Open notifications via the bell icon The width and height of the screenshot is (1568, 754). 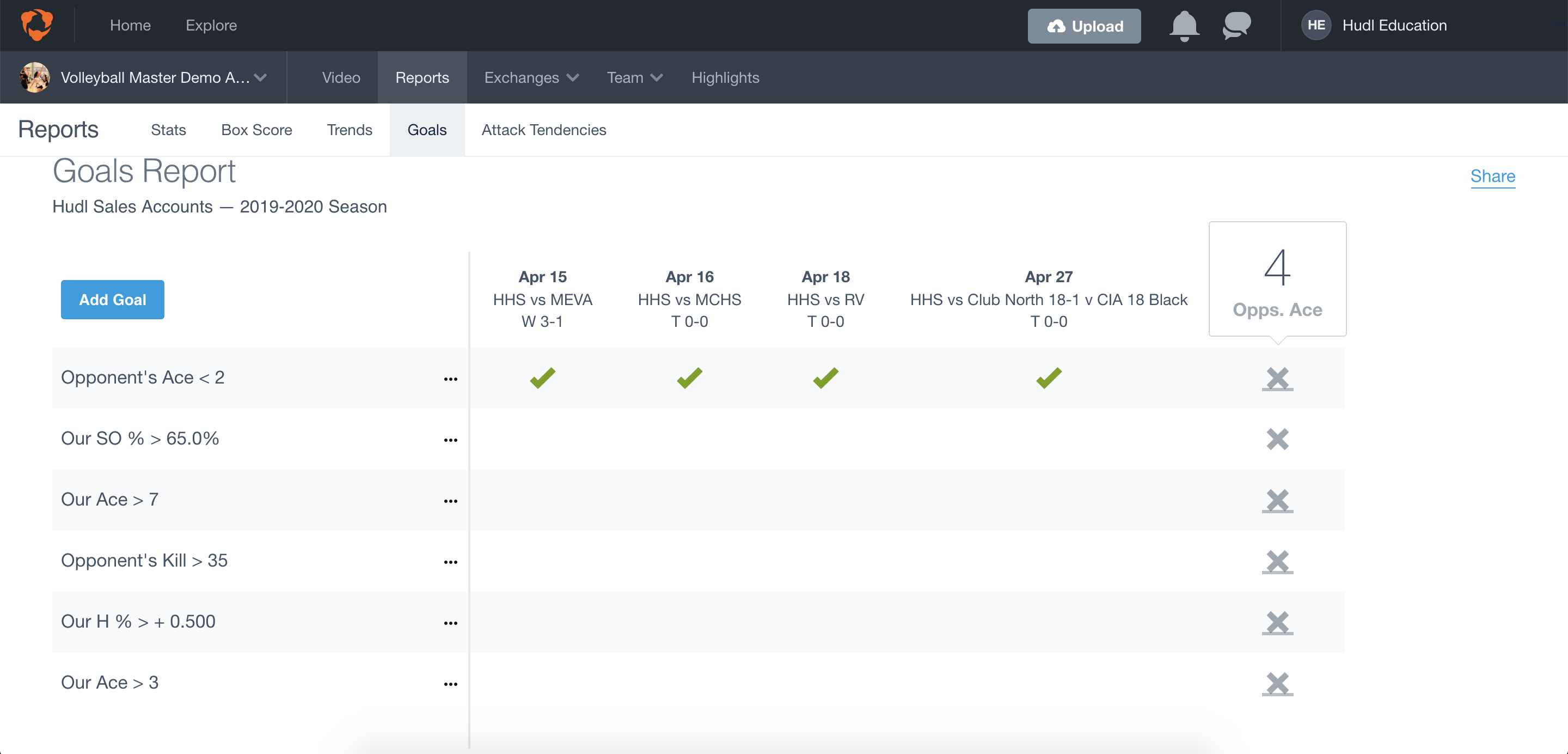pyautogui.click(x=1183, y=26)
